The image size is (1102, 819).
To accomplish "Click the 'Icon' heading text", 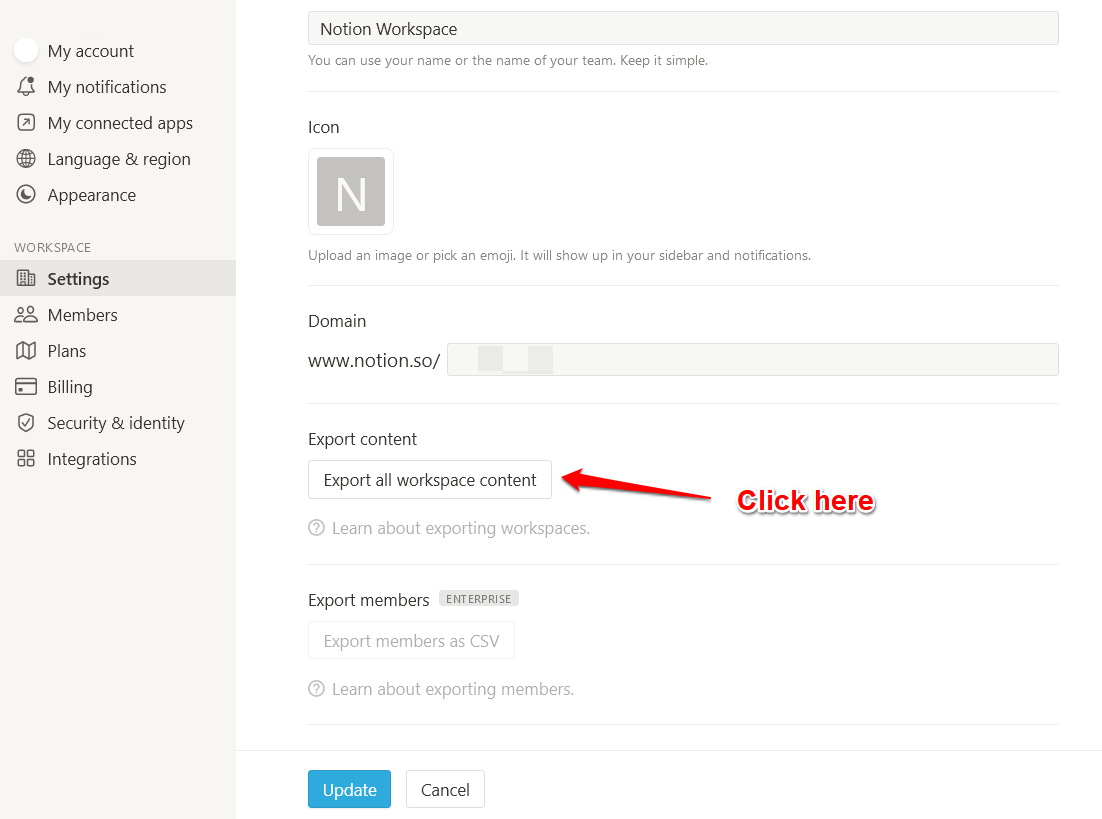I will (323, 127).
